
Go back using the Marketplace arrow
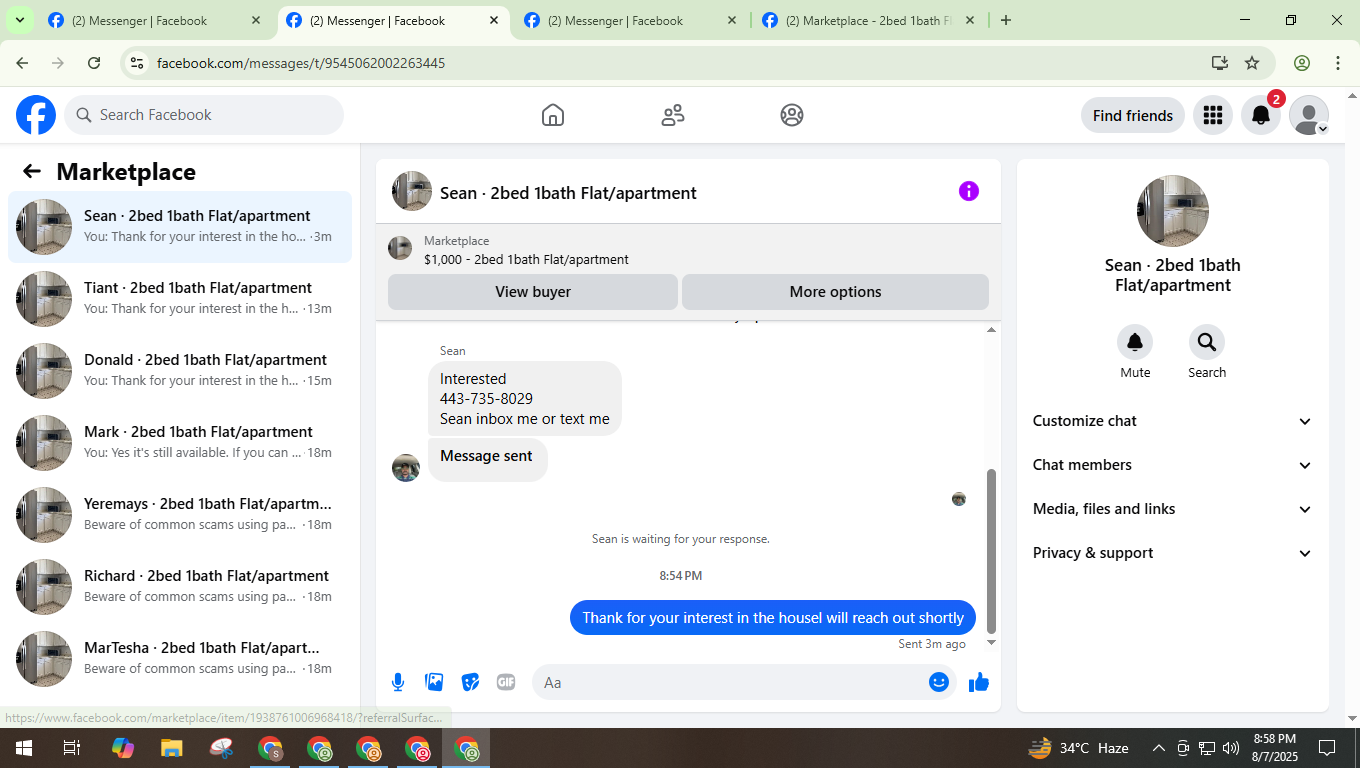[32, 172]
